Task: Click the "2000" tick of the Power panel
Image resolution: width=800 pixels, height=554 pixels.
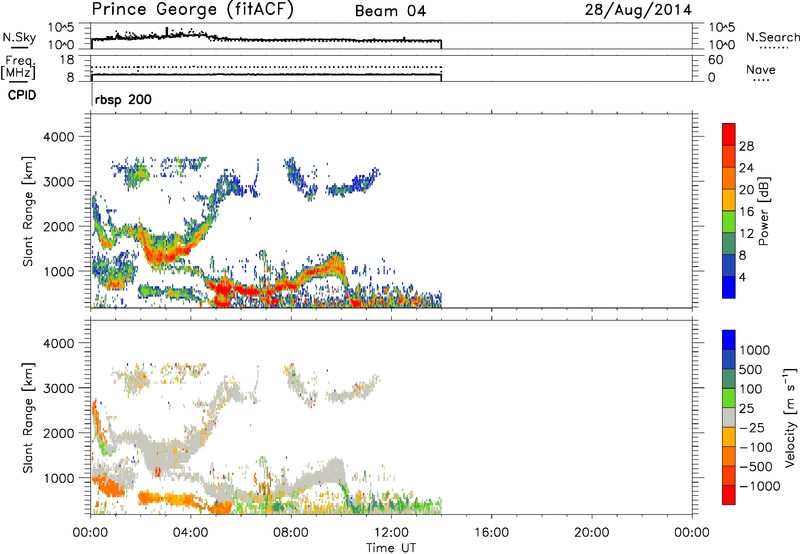Action: click(x=58, y=226)
